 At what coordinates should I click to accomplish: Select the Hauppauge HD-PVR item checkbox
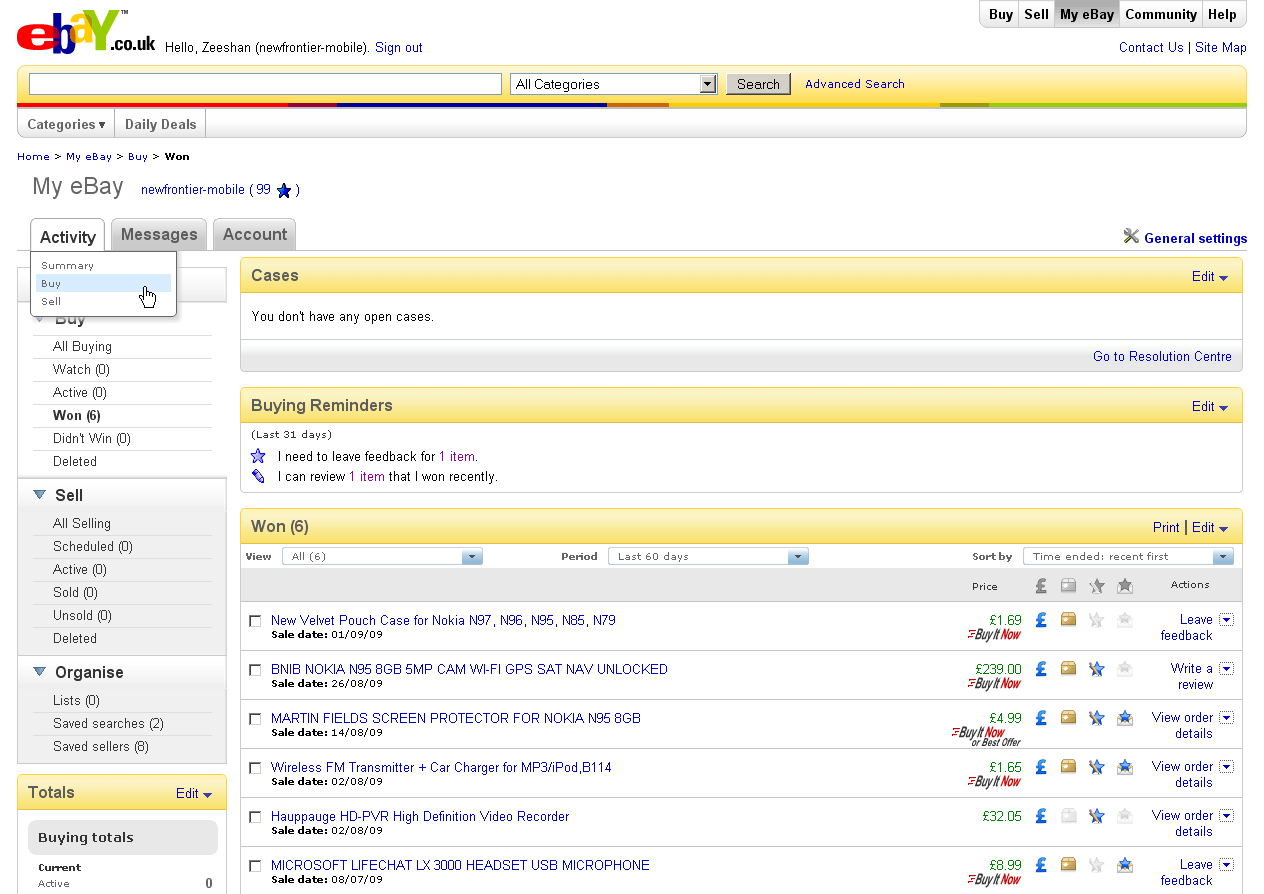click(x=255, y=817)
